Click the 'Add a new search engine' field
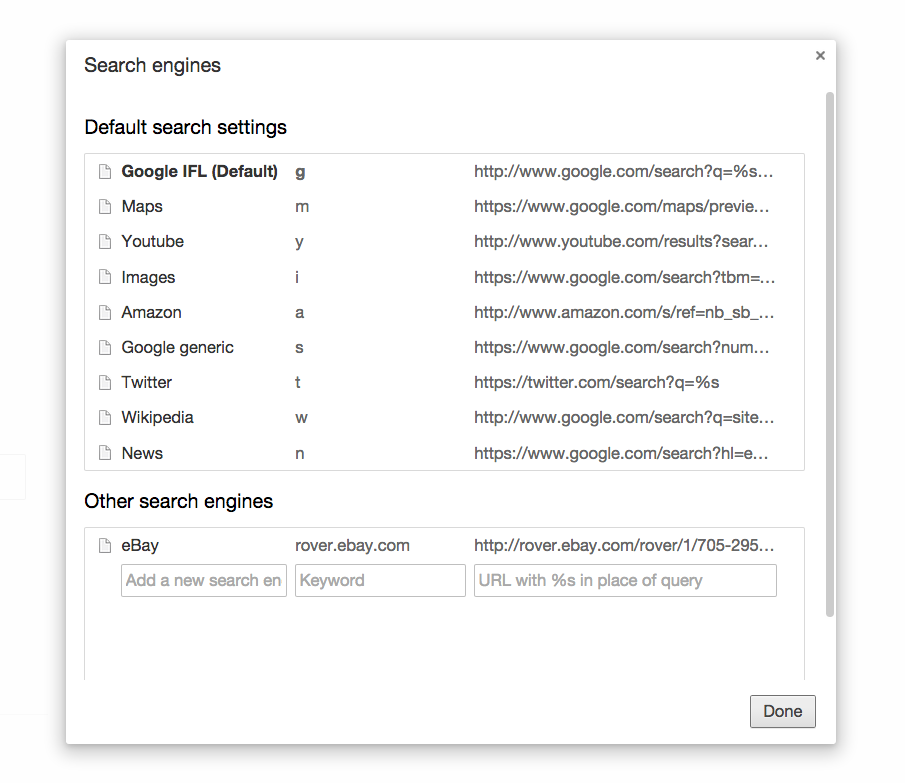 [x=203, y=580]
